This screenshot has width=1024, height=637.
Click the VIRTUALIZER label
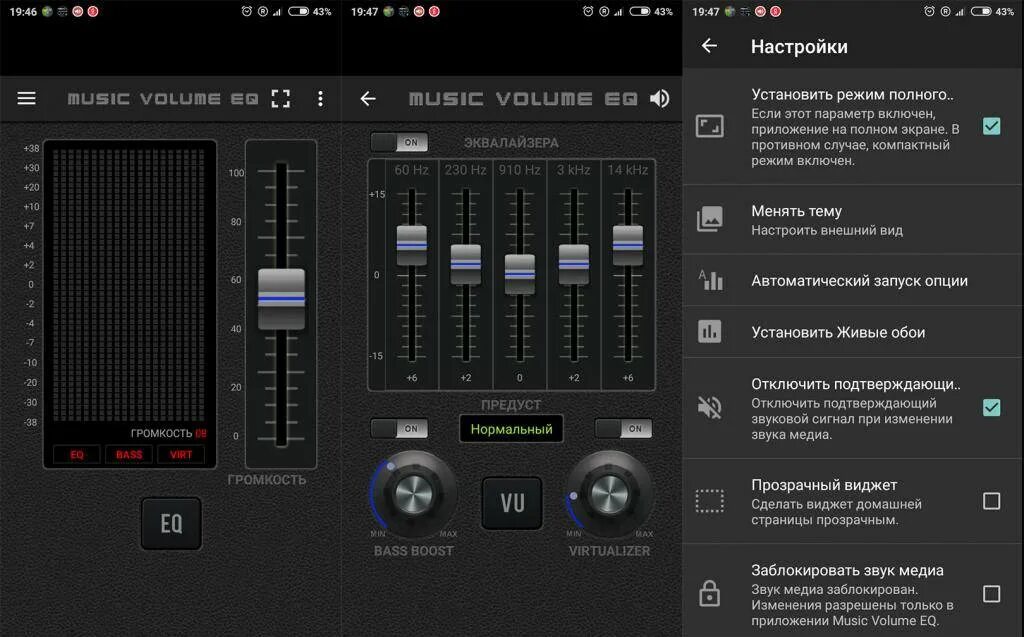click(609, 551)
